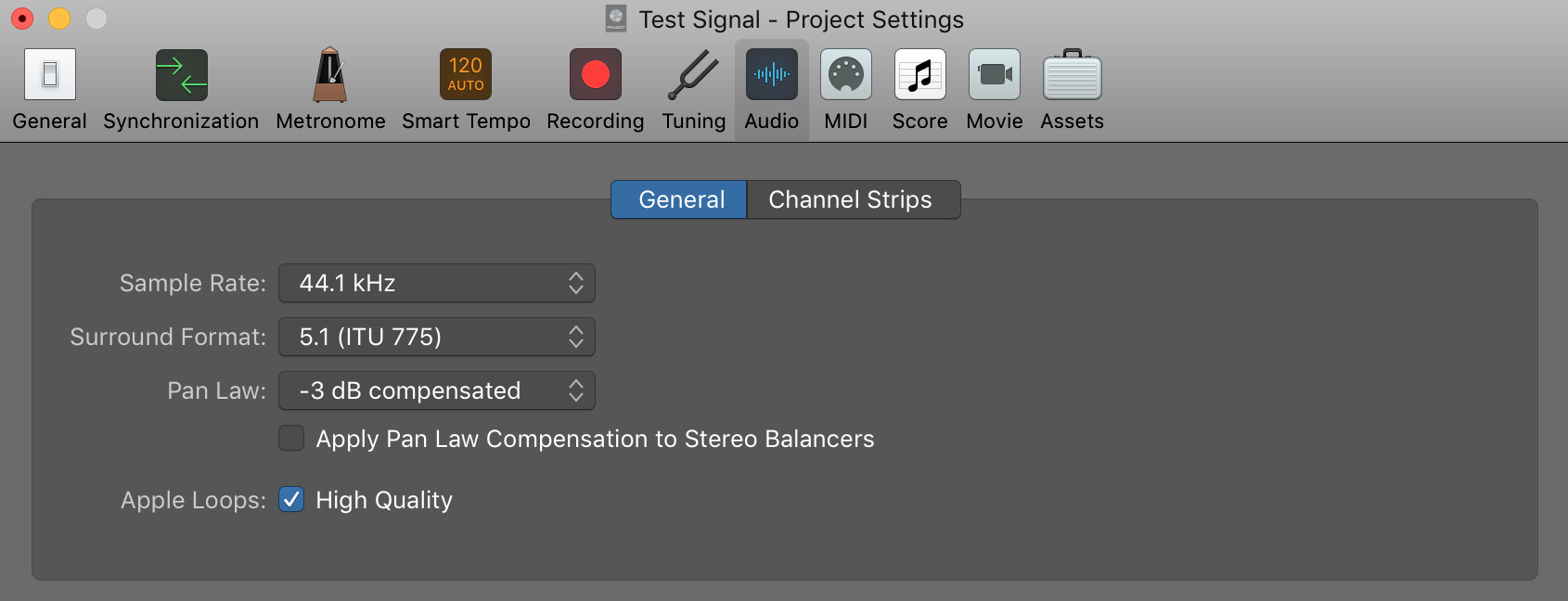Expand the Surround Format popup menu

tap(436, 337)
